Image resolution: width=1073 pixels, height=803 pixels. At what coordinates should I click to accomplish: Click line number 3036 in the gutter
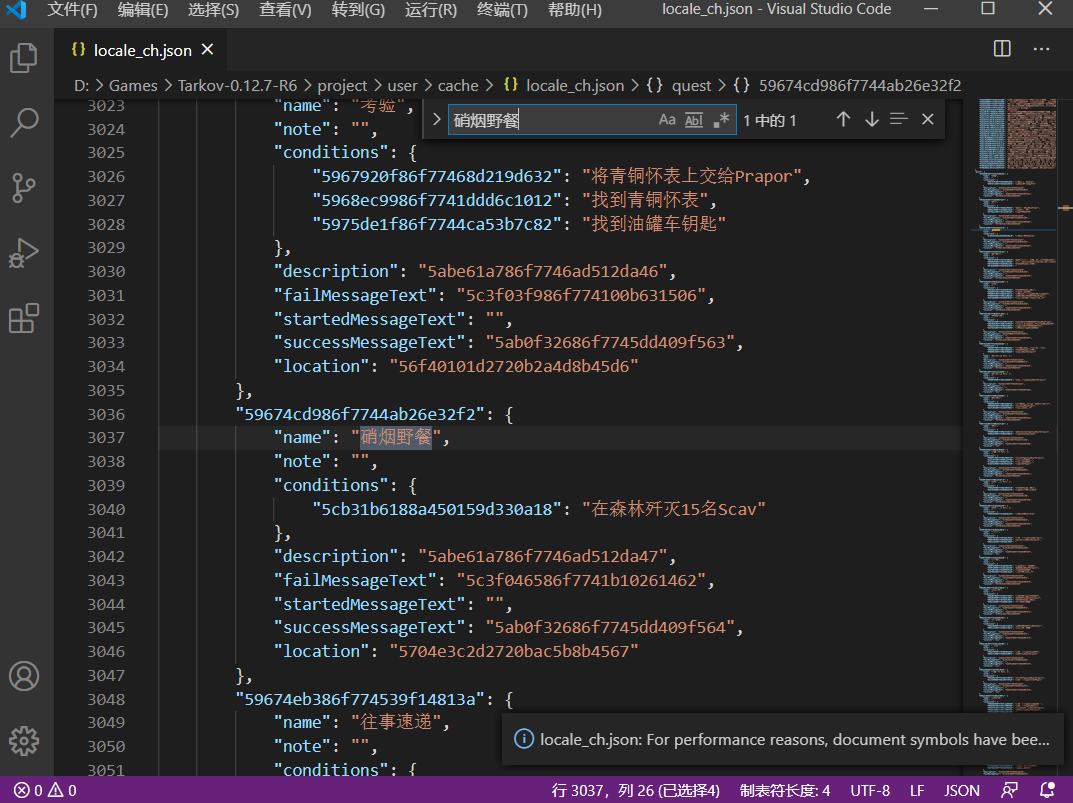click(106, 414)
